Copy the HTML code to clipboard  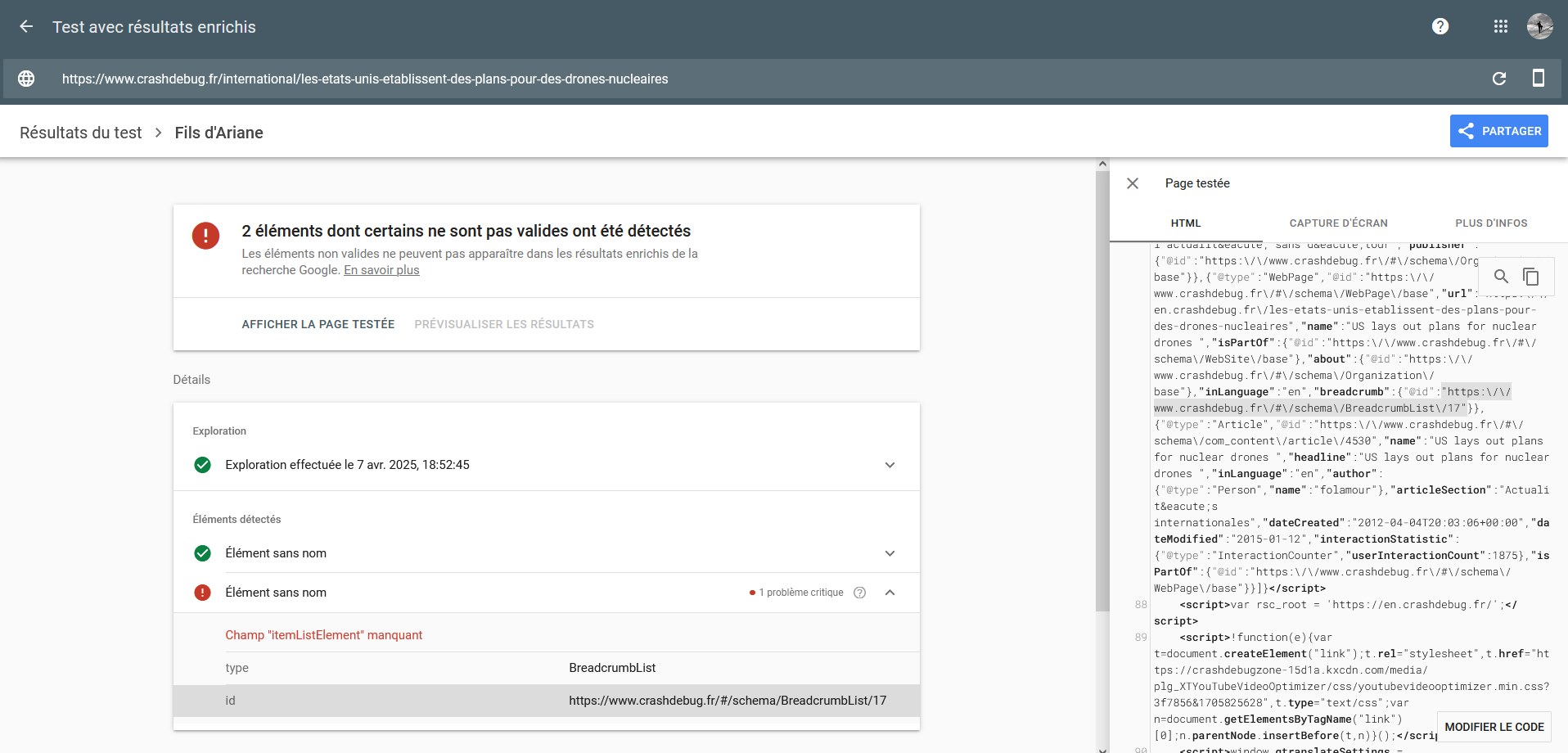[1530, 277]
